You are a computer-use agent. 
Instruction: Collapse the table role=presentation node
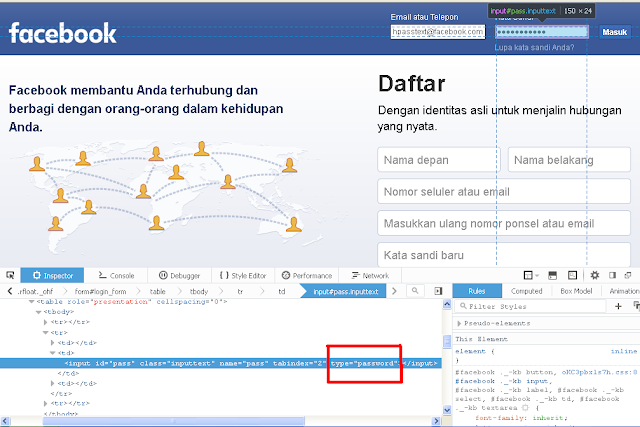(31, 302)
